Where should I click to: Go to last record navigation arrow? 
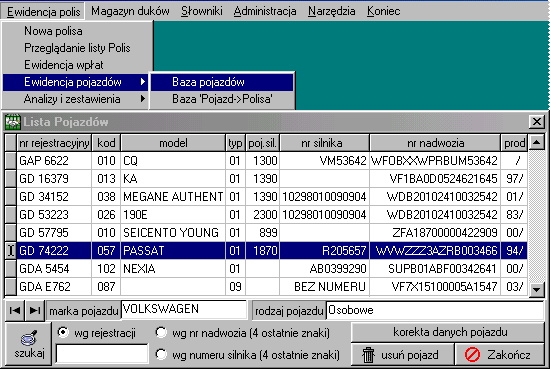(35, 310)
